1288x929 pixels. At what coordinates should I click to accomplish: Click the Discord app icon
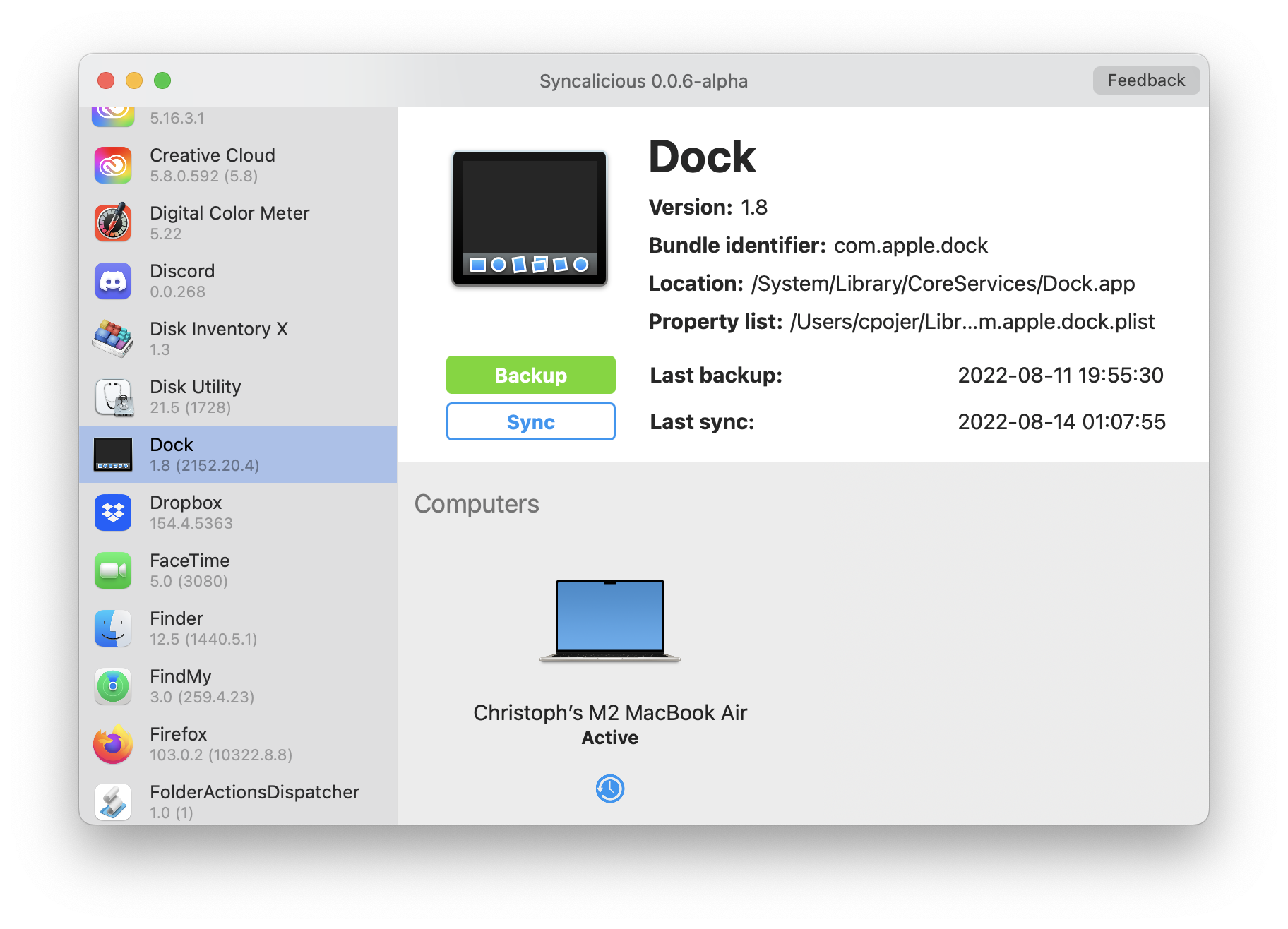point(113,281)
